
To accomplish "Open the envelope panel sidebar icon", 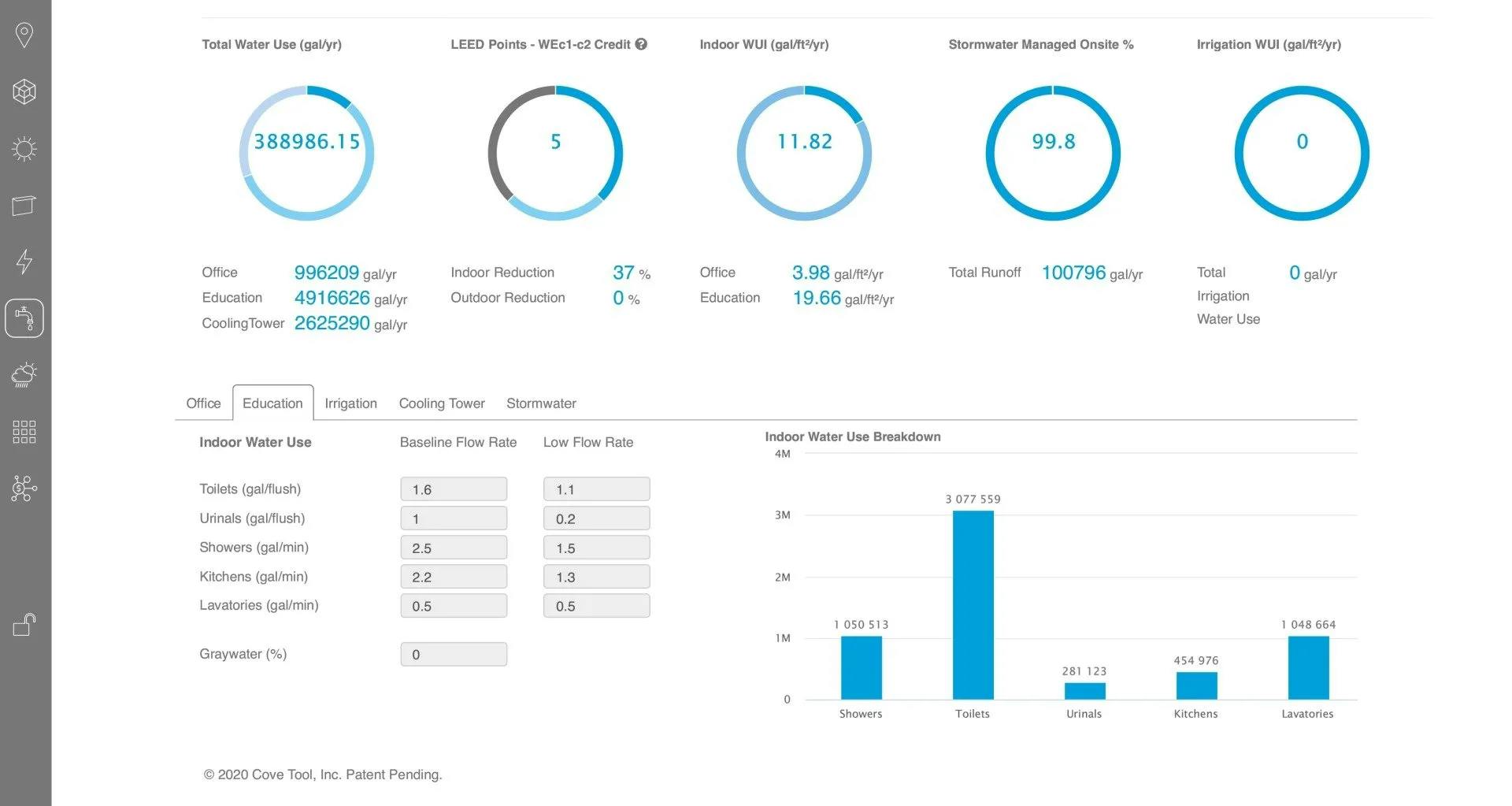I will 24,206.
